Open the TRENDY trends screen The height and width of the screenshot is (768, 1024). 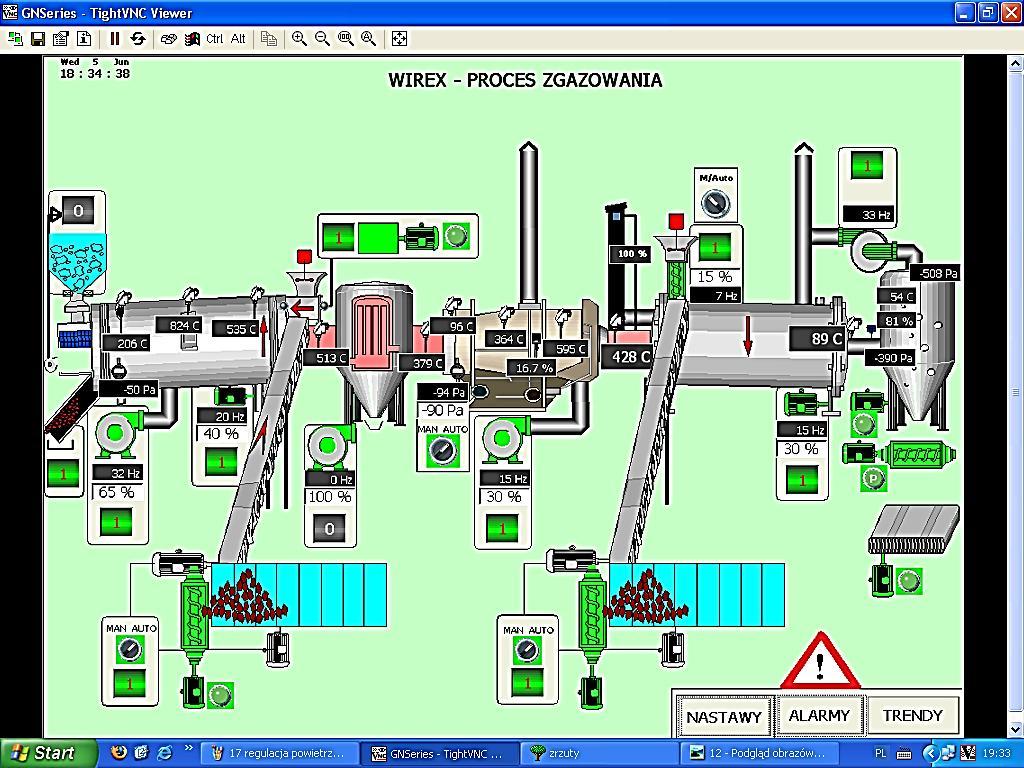tap(912, 716)
